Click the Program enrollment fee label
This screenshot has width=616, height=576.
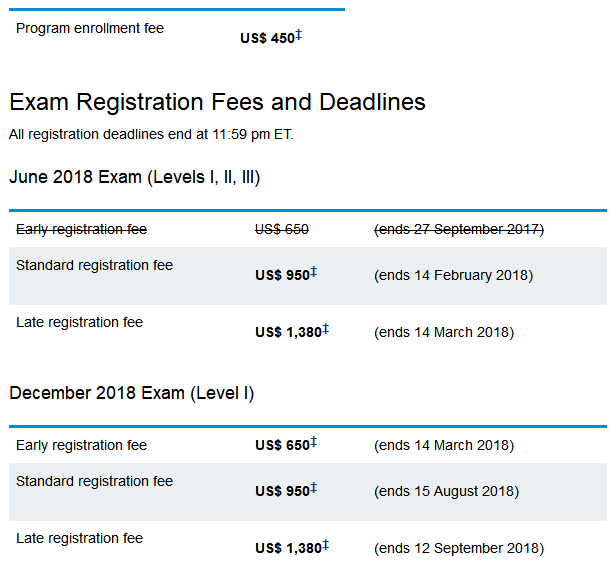[x=90, y=28]
